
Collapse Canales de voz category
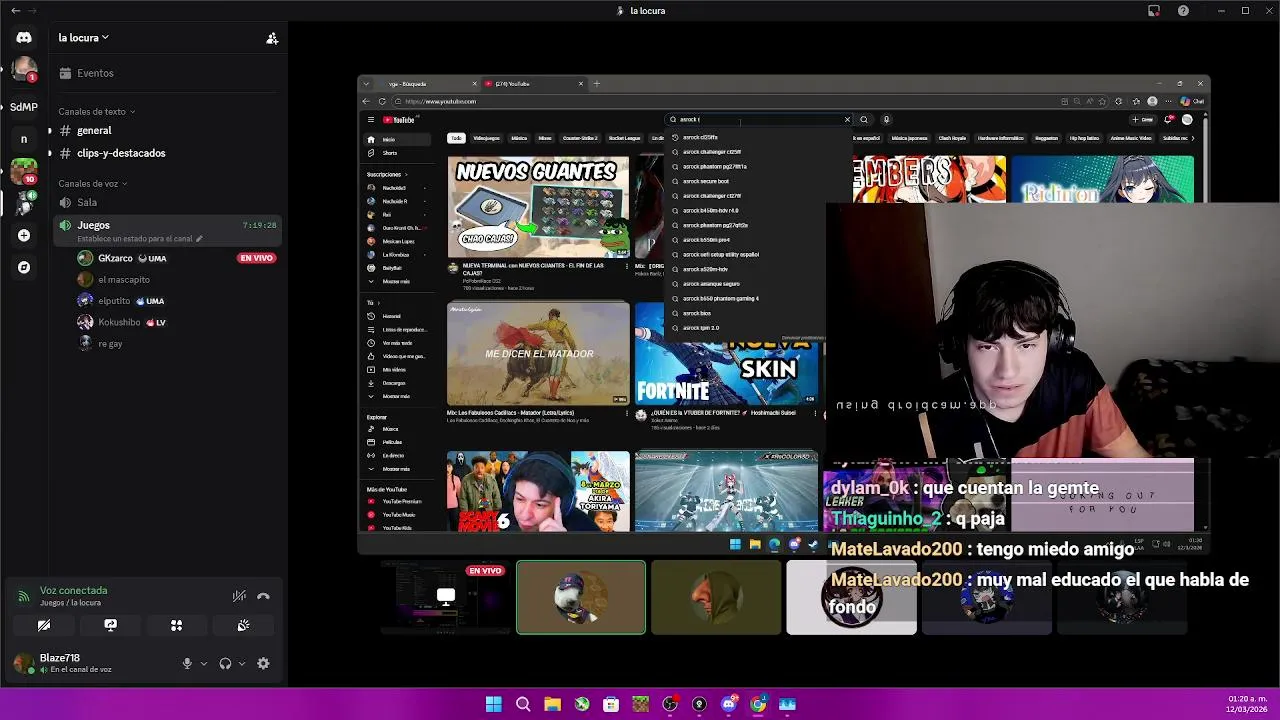click(x=92, y=184)
